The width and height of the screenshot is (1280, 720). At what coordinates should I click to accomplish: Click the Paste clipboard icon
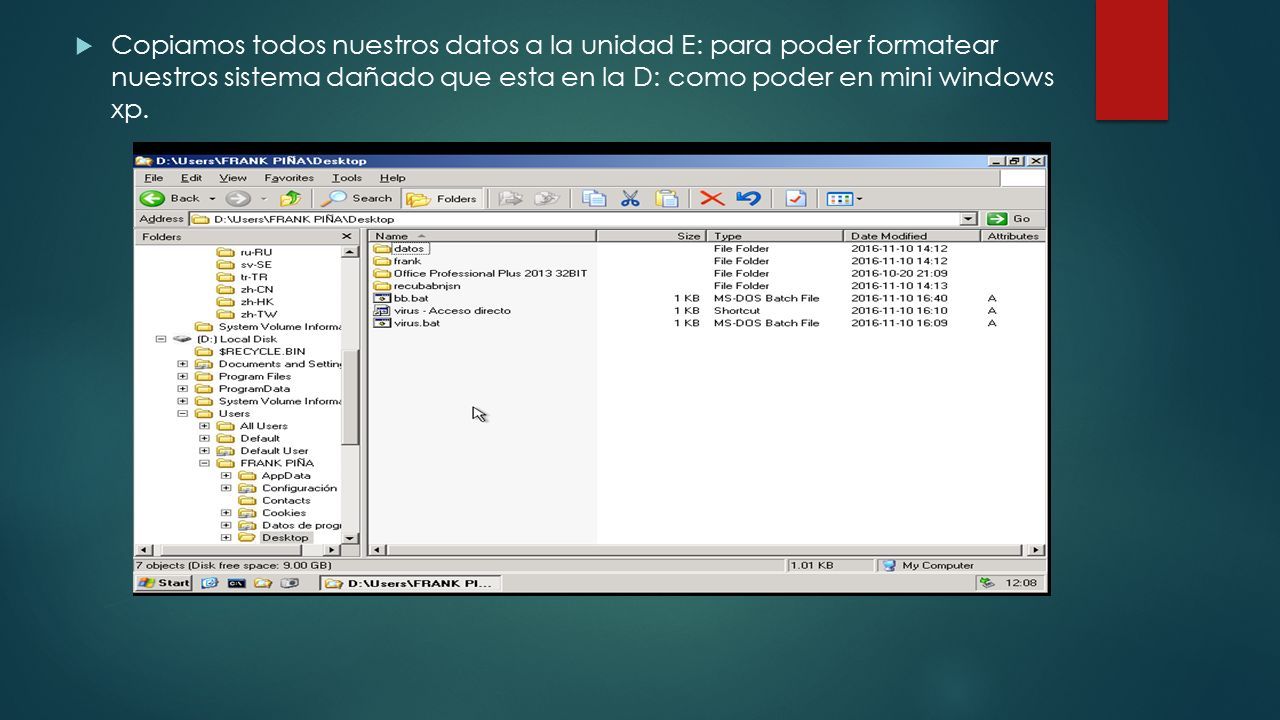tap(666, 198)
